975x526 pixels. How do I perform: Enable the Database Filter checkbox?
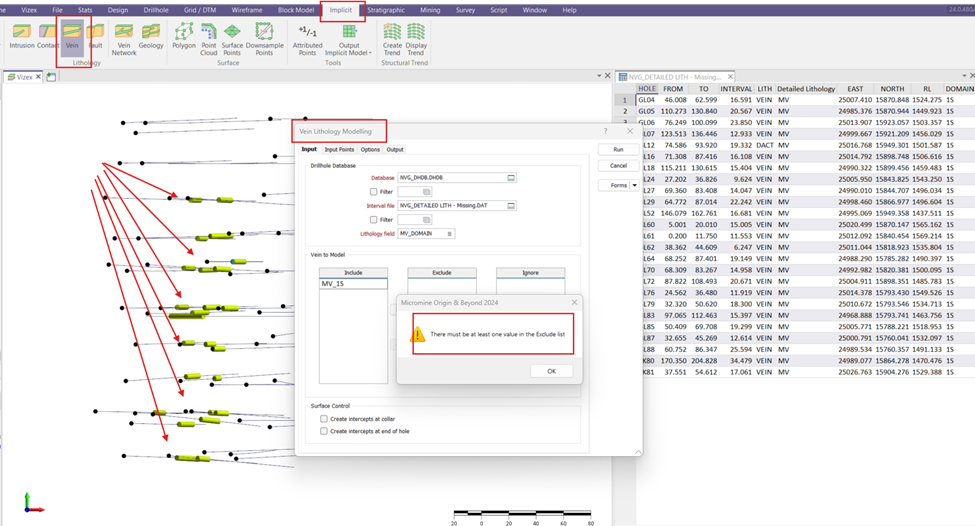tap(374, 191)
